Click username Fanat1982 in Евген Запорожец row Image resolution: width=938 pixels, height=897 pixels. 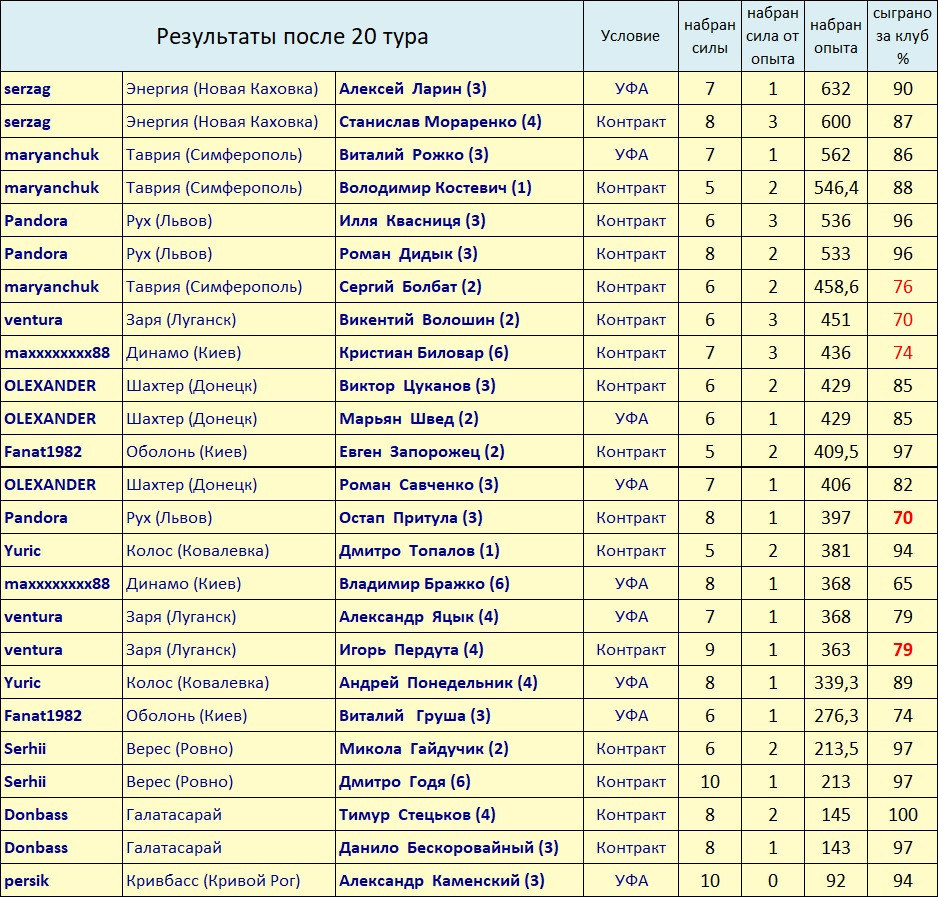coord(43,452)
